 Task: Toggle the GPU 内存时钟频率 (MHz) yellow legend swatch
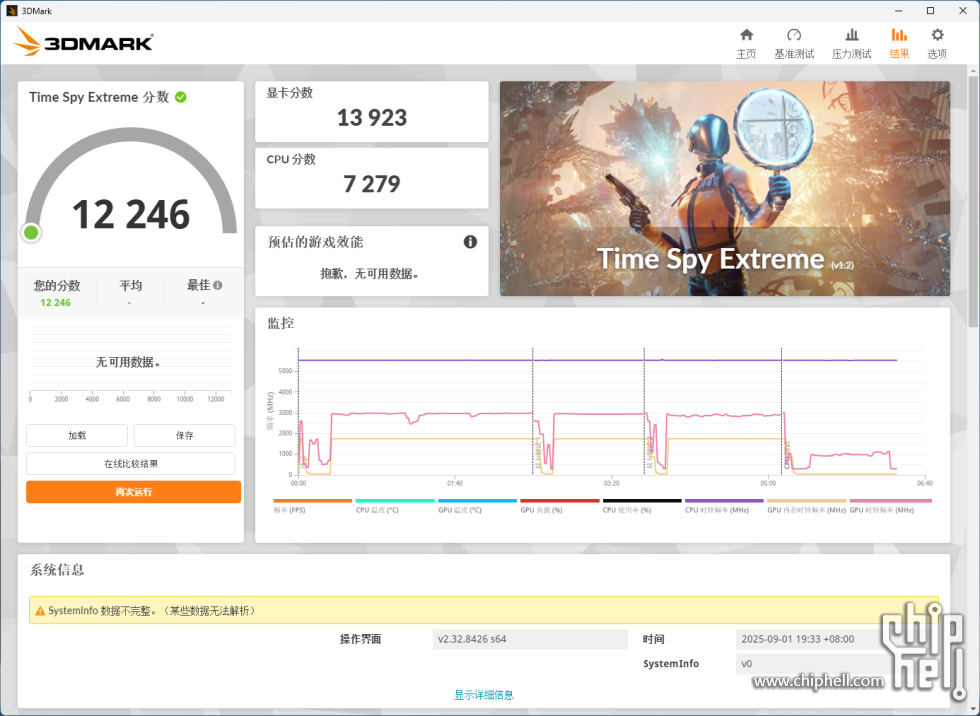(807, 501)
